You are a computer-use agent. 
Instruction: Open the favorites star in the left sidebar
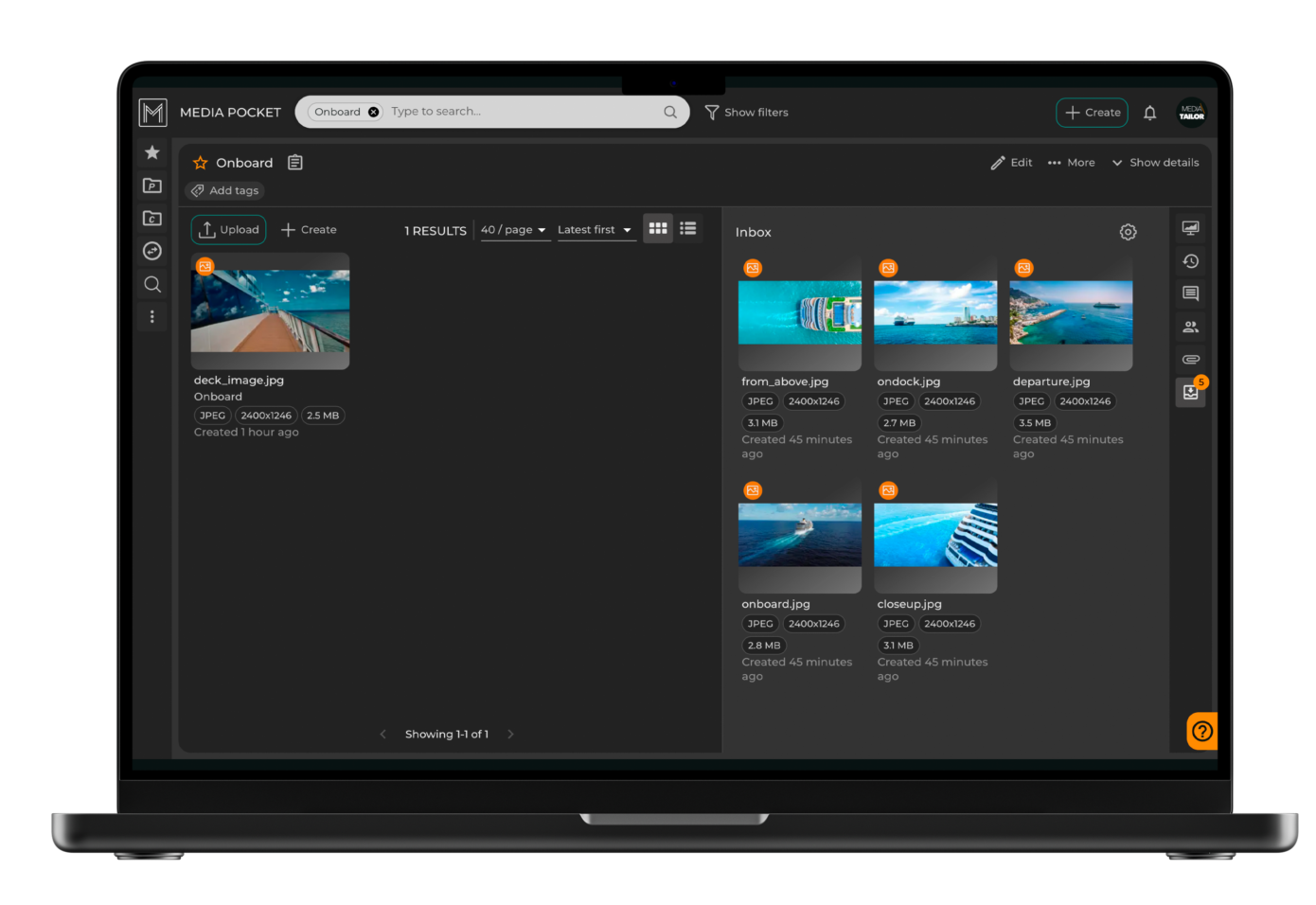pos(152,152)
